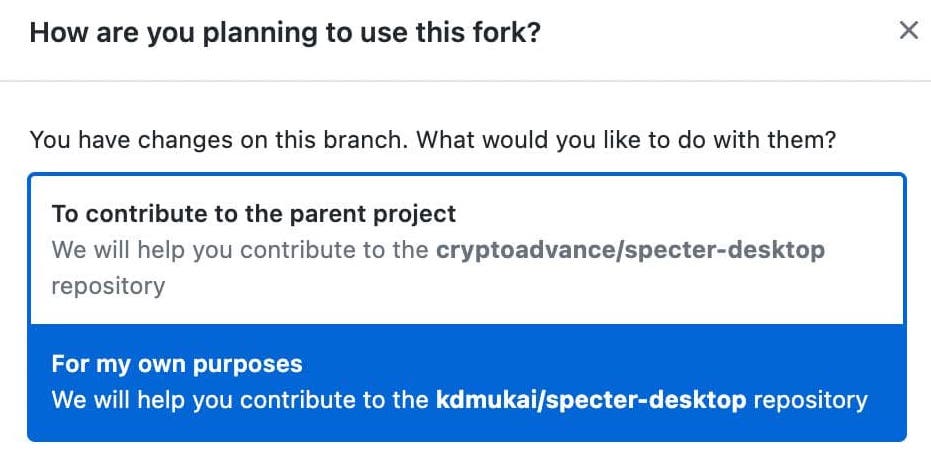This screenshot has width=931, height=467.
Task: Click the word "repository" in the first option
Action: coord(108,287)
